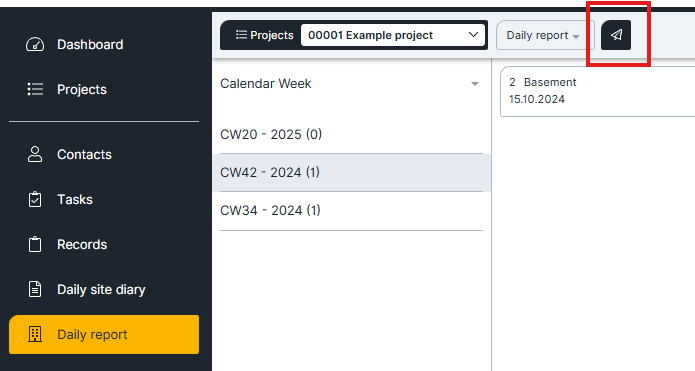695x371 pixels.
Task: Select CW42 - 2024 (1) week
Action: click(x=351, y=172)
